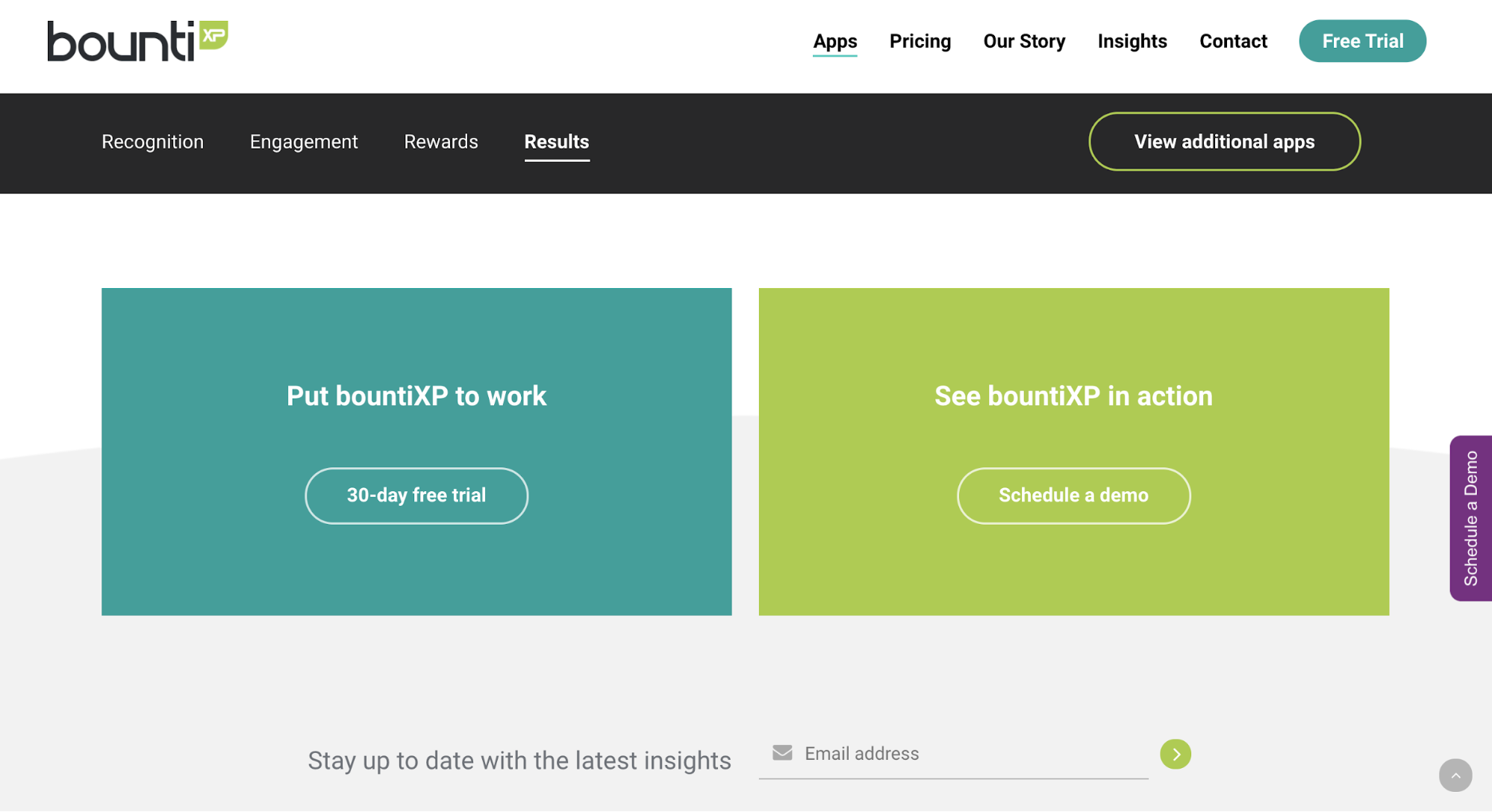Select the Rewards tab
Viewport: 1492px width, 812px height.
(440, 142)
